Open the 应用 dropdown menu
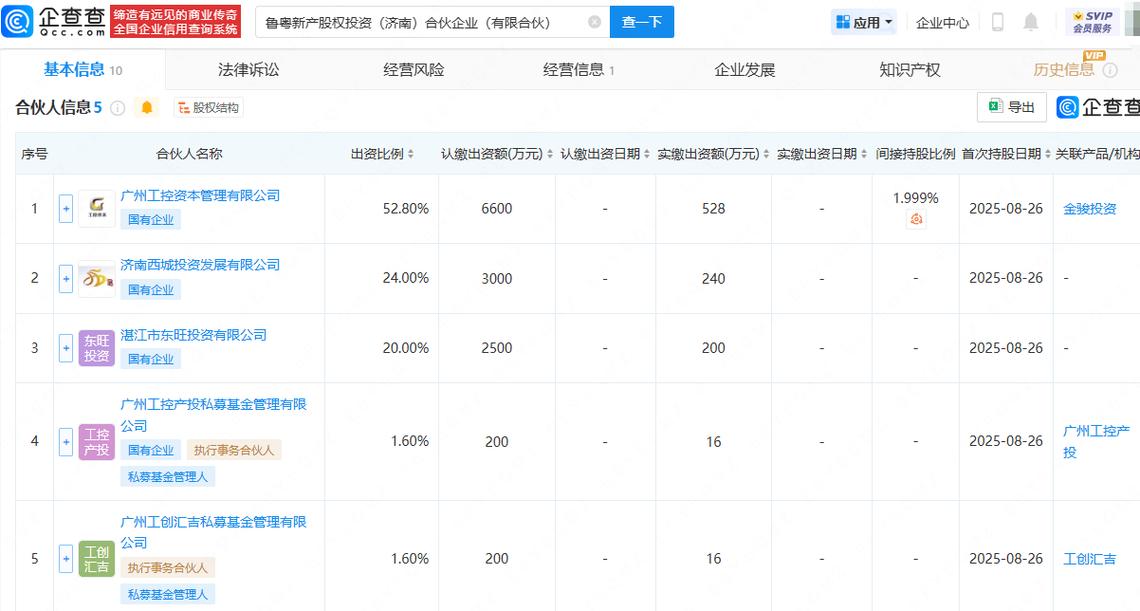The width and height of the screenshot is (1140, 611). click(864, 21)
